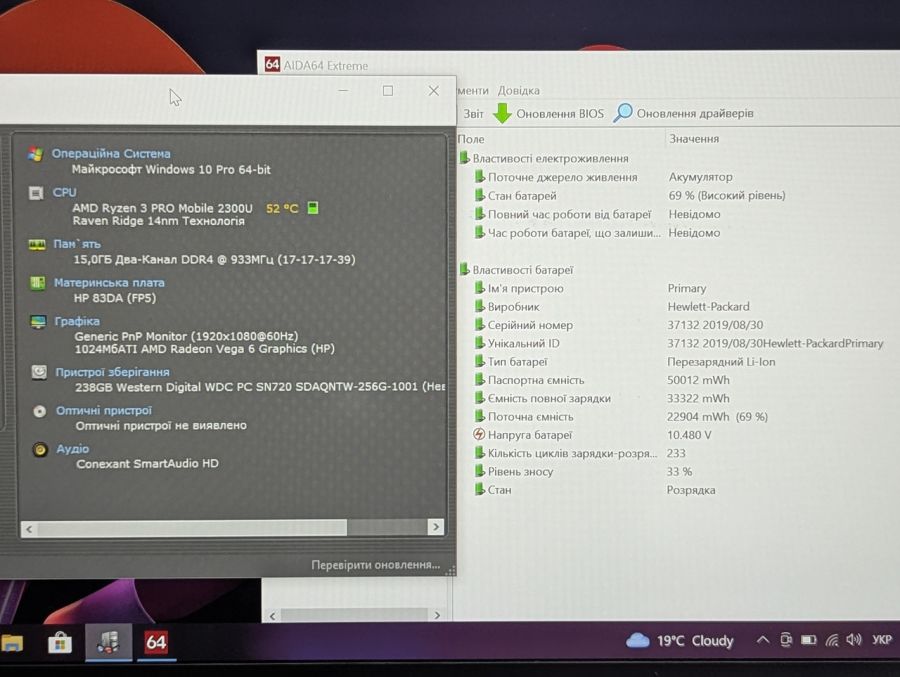The width and height of the screenshot is (900, 677).
Task: Open Microsoft Store from the taskbar
Action: click(x=60, y=643)
